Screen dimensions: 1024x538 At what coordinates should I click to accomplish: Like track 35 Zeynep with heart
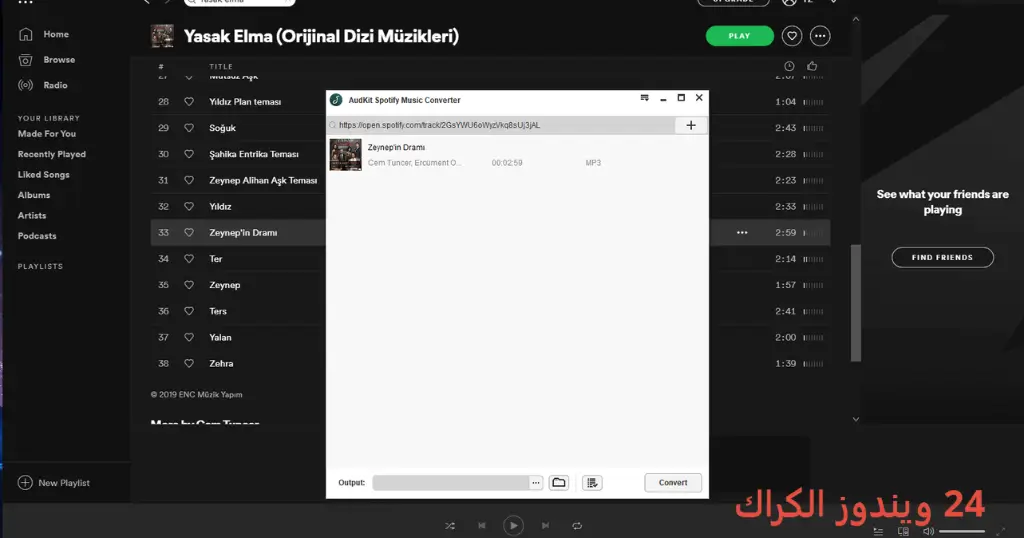point(189,285)
